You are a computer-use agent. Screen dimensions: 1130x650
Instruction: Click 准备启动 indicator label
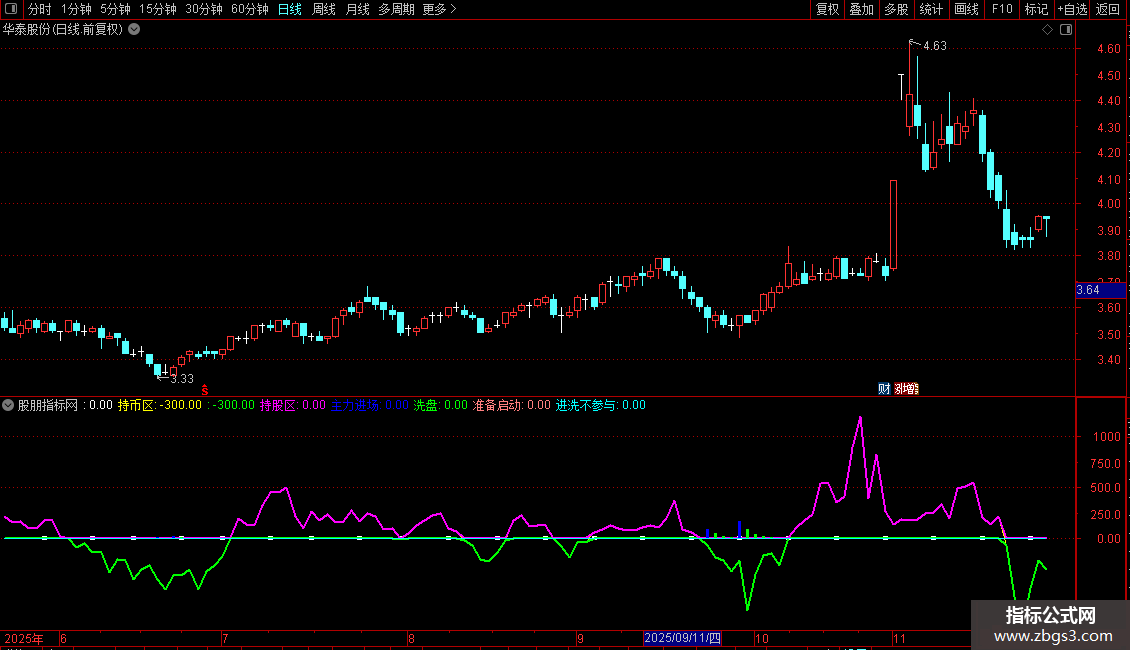[512, 405]
